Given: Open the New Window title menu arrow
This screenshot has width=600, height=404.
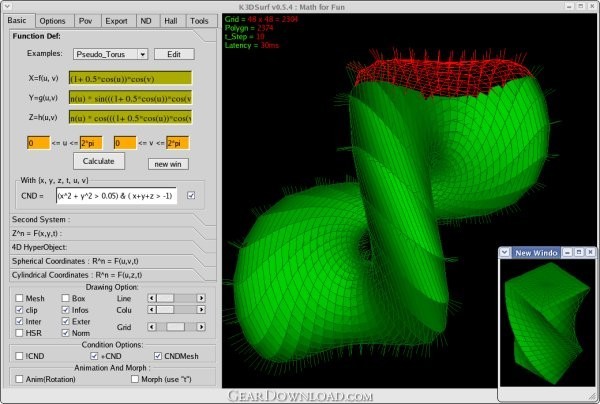Looking at the screenshot, I should coord(505,252).
